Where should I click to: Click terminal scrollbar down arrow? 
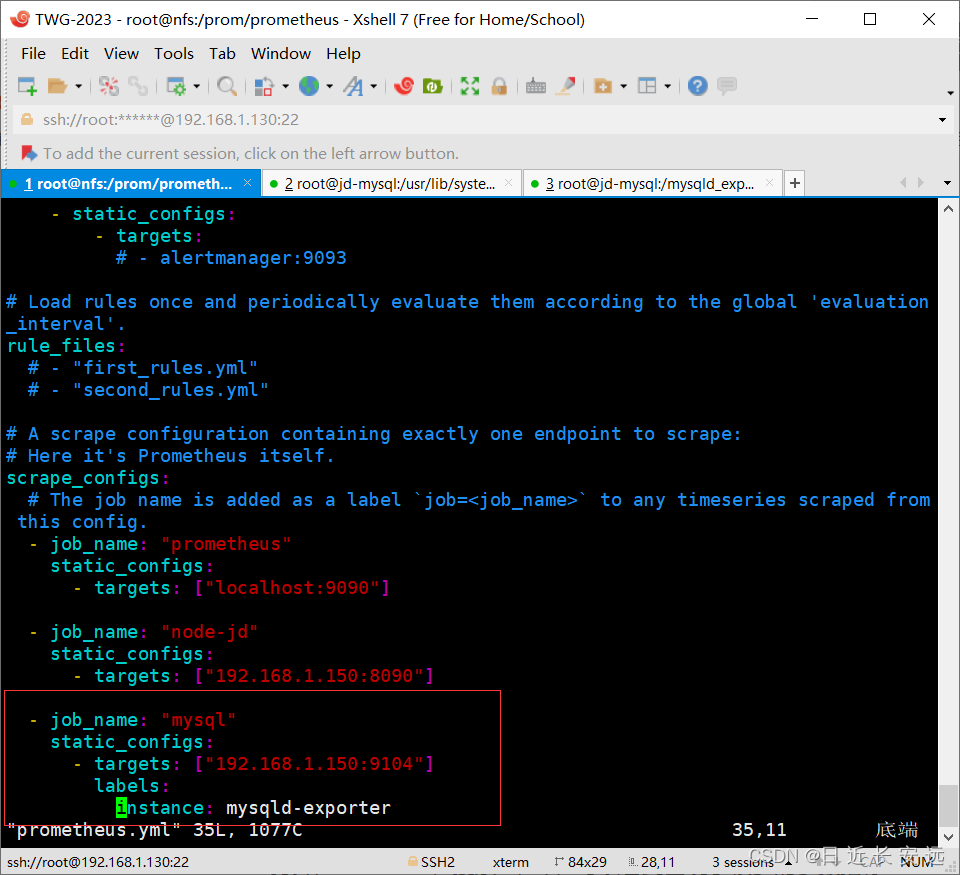point(948,836)
